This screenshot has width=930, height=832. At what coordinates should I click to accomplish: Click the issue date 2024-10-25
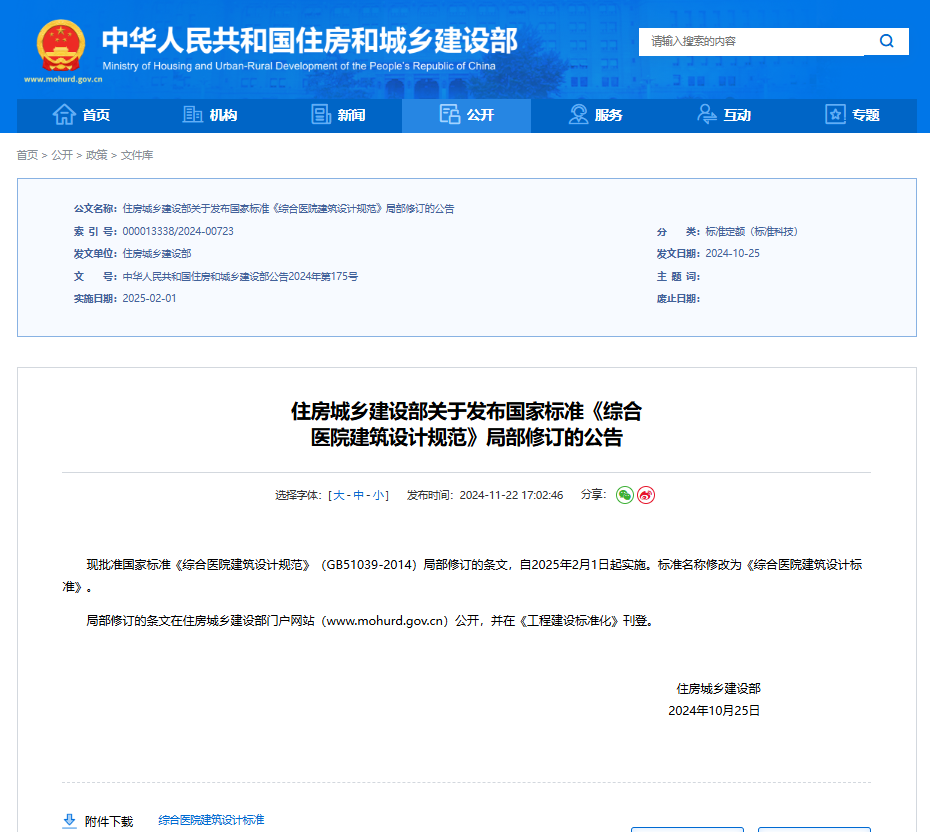coord(732,253)
